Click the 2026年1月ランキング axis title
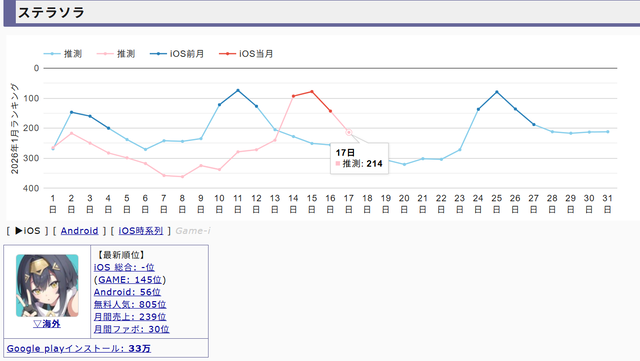The height and width of the screenshot is (361, 640). 14,128
